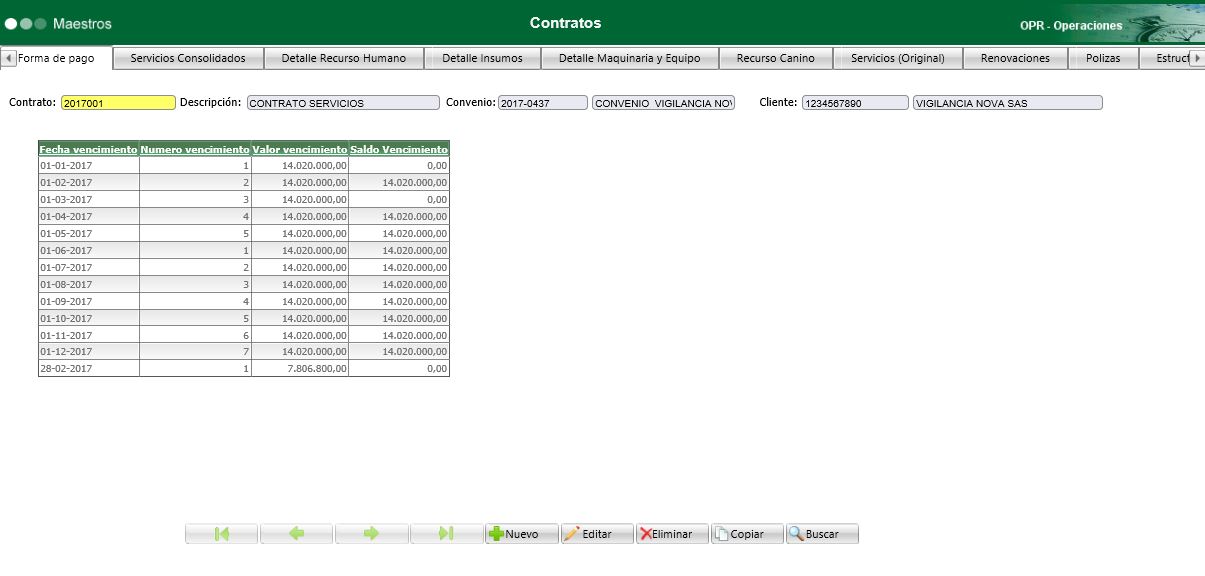1205x576 pixels.
Task: Sort by Saldo Vencimiento column header
Action: click(399, 149)
